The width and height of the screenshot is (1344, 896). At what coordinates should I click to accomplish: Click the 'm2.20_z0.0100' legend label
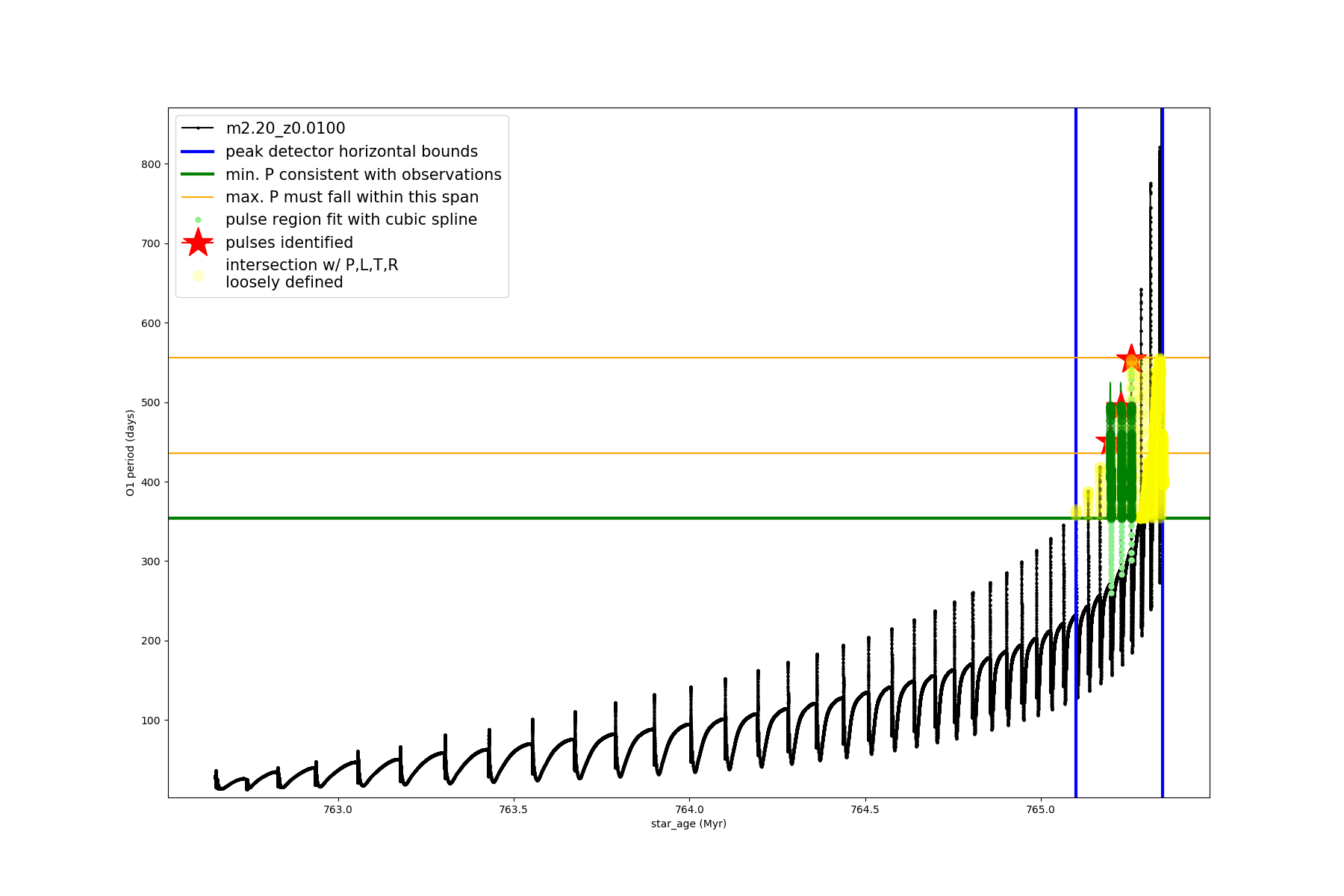coord(285,128)
